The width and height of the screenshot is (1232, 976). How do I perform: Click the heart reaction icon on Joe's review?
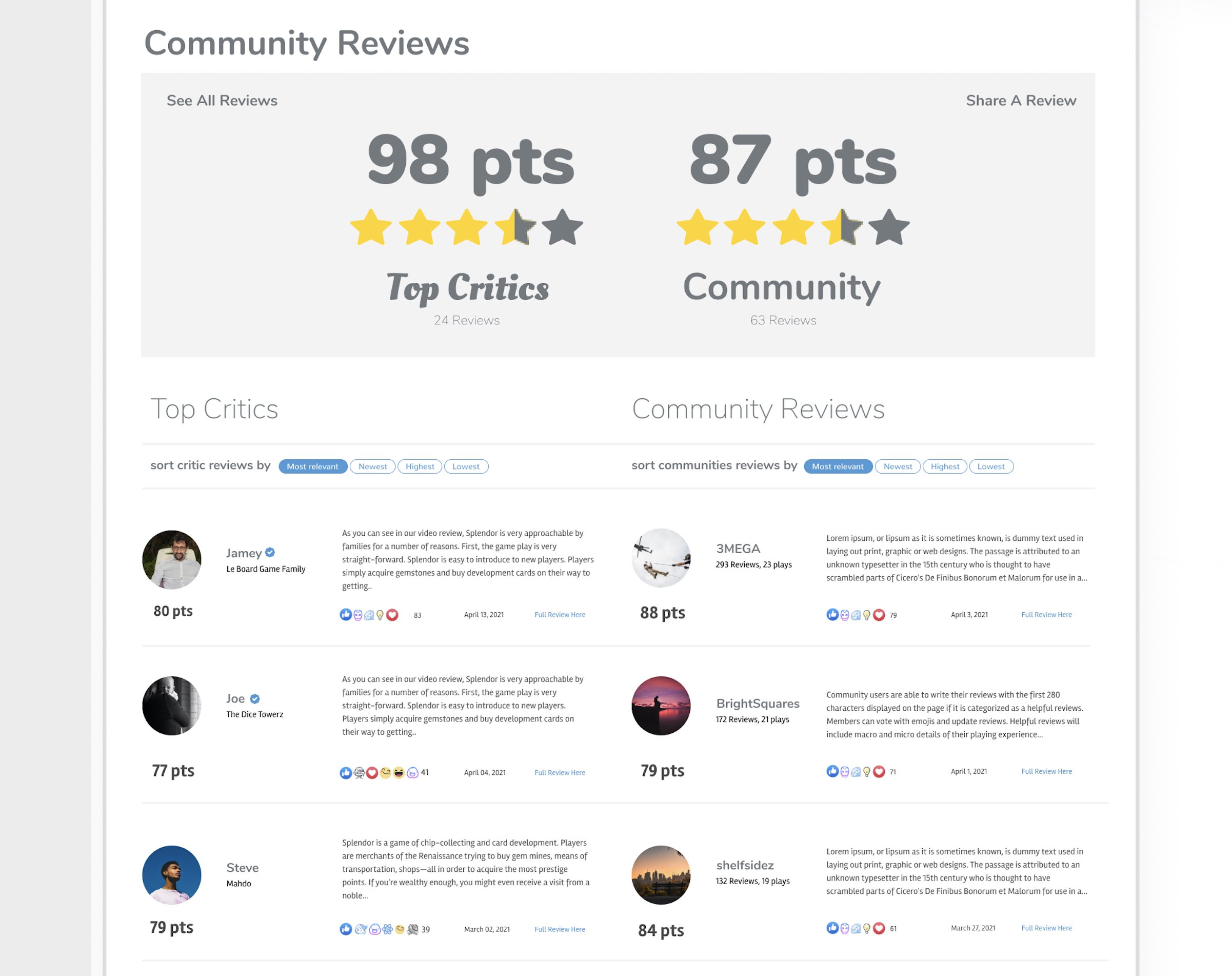[x=371, y=772]
